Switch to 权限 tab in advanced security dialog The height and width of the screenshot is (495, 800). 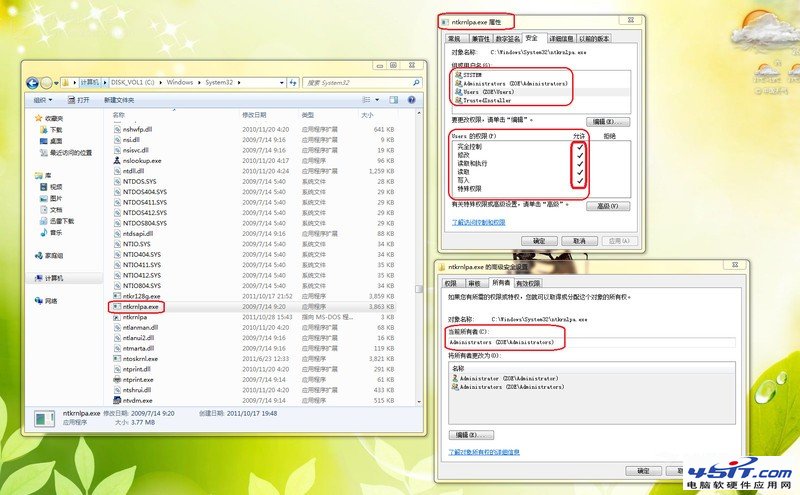[451, 283]
